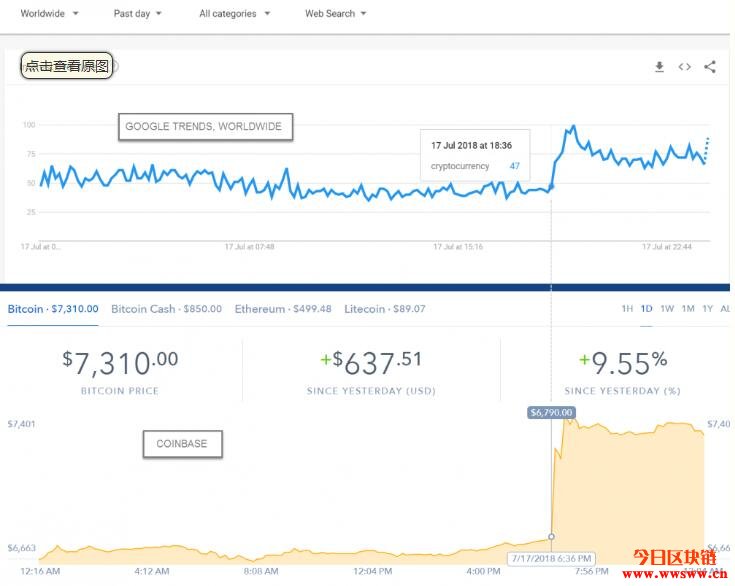Expand the All categories dropdown
Viewport: 735px width, 586px height.
(234, 14)
